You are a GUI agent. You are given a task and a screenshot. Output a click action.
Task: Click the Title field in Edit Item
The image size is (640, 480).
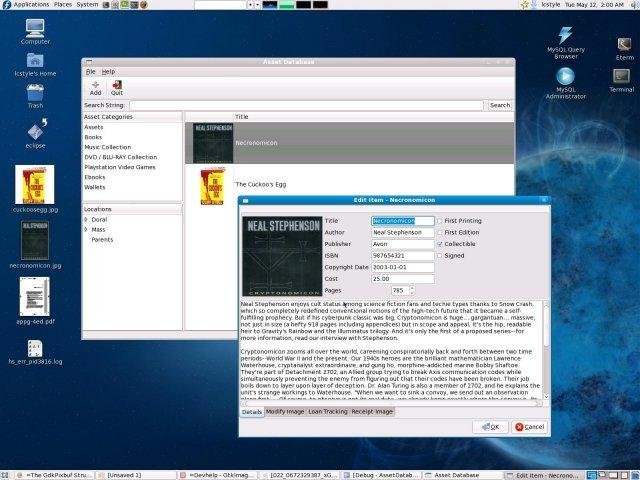(402, 221)
